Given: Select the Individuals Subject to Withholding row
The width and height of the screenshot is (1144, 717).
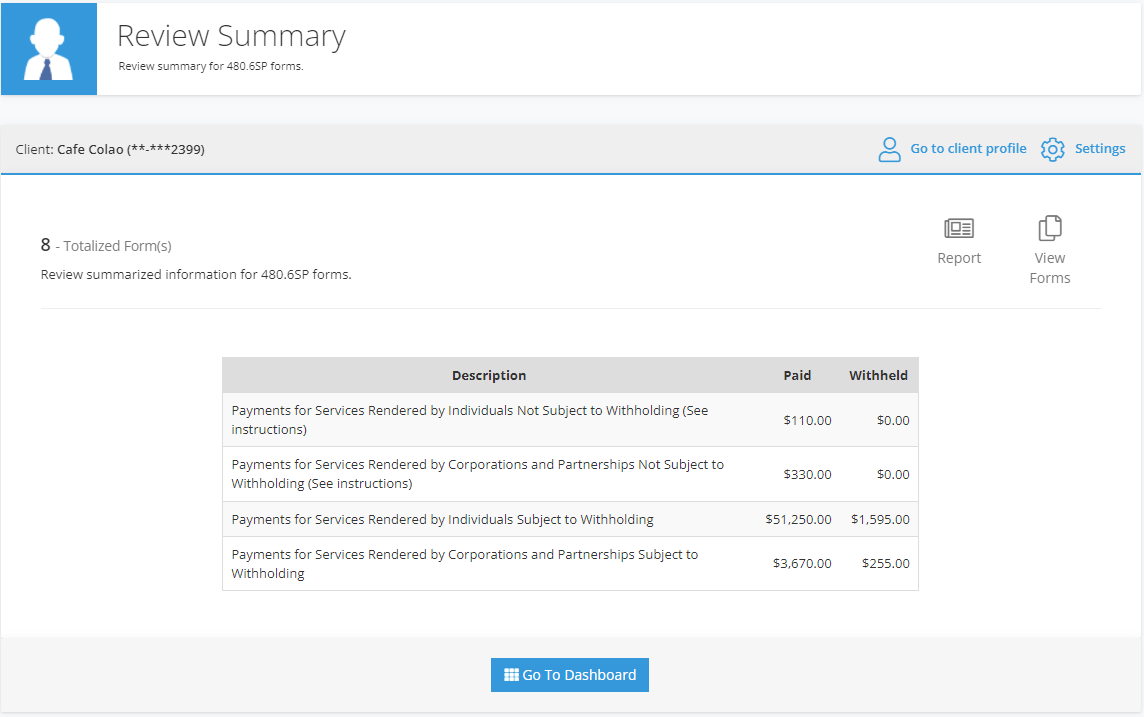Looking at the screenshot, I should click(x=570, y=519).
